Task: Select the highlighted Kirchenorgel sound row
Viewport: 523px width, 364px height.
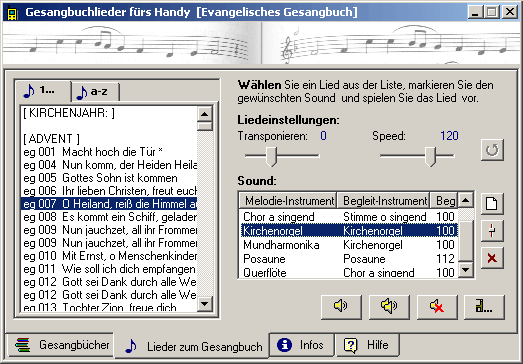Action: tap(349, 231)
